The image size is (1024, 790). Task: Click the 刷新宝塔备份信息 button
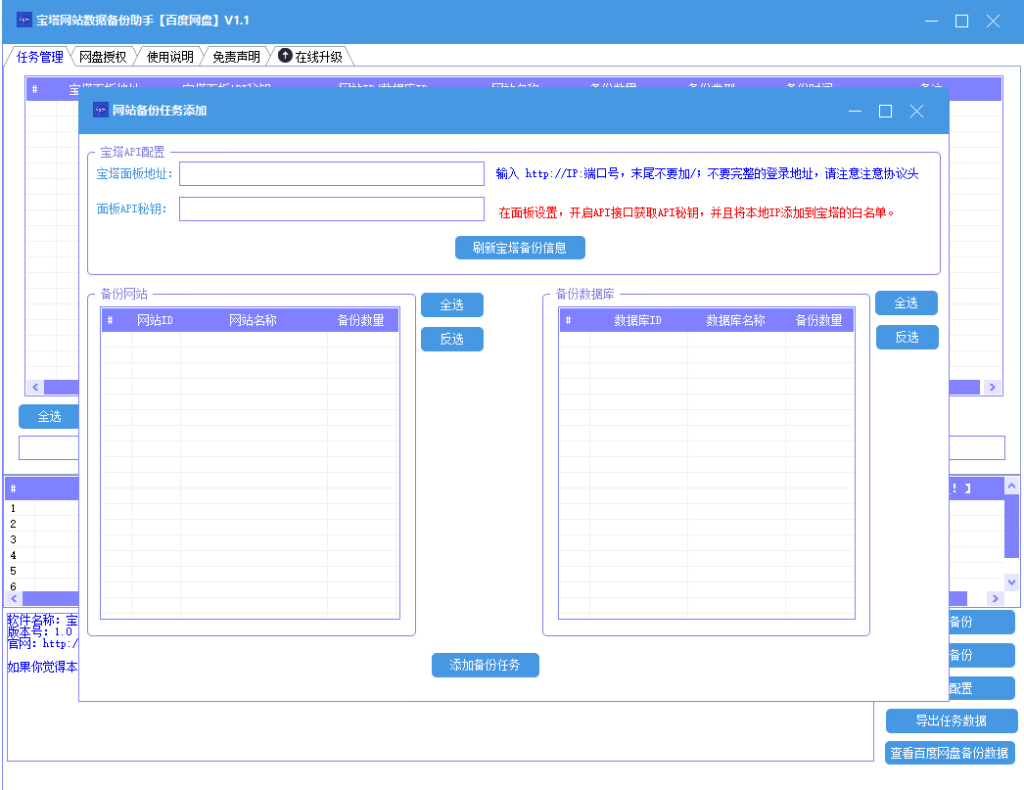coord(520,248)
